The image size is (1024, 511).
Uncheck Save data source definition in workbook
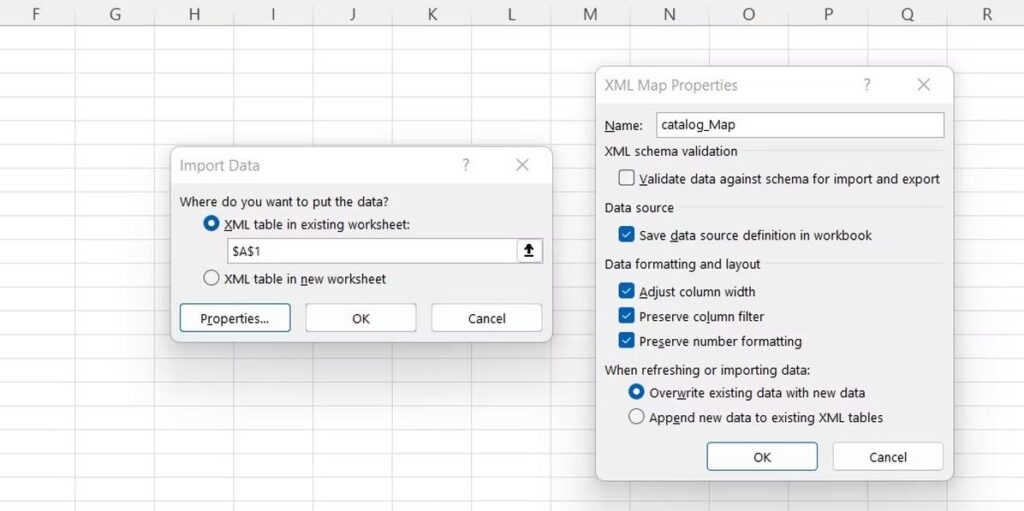click(x=626, y=235)
